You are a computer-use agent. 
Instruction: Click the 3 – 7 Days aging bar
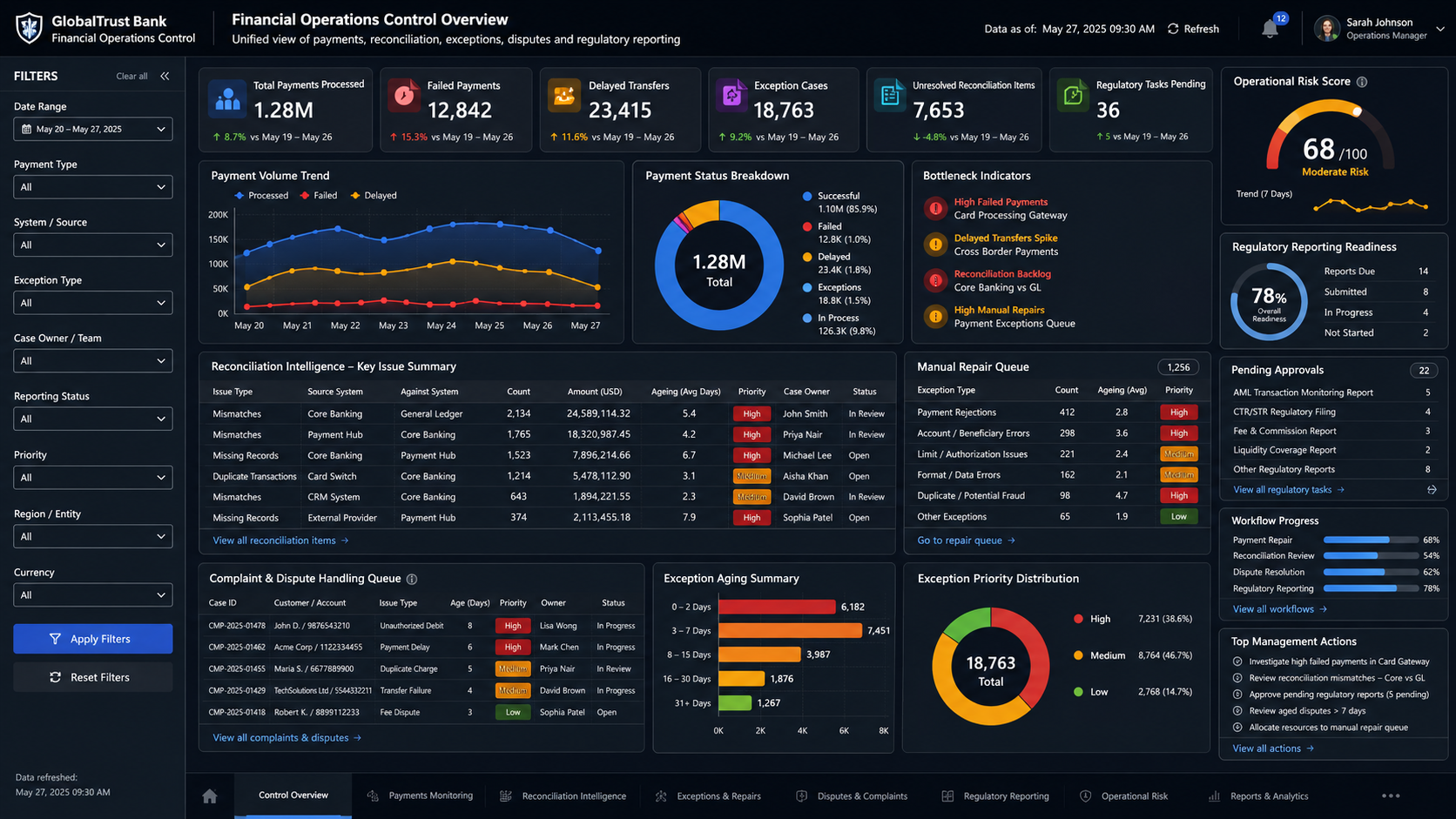click(790, 630)
